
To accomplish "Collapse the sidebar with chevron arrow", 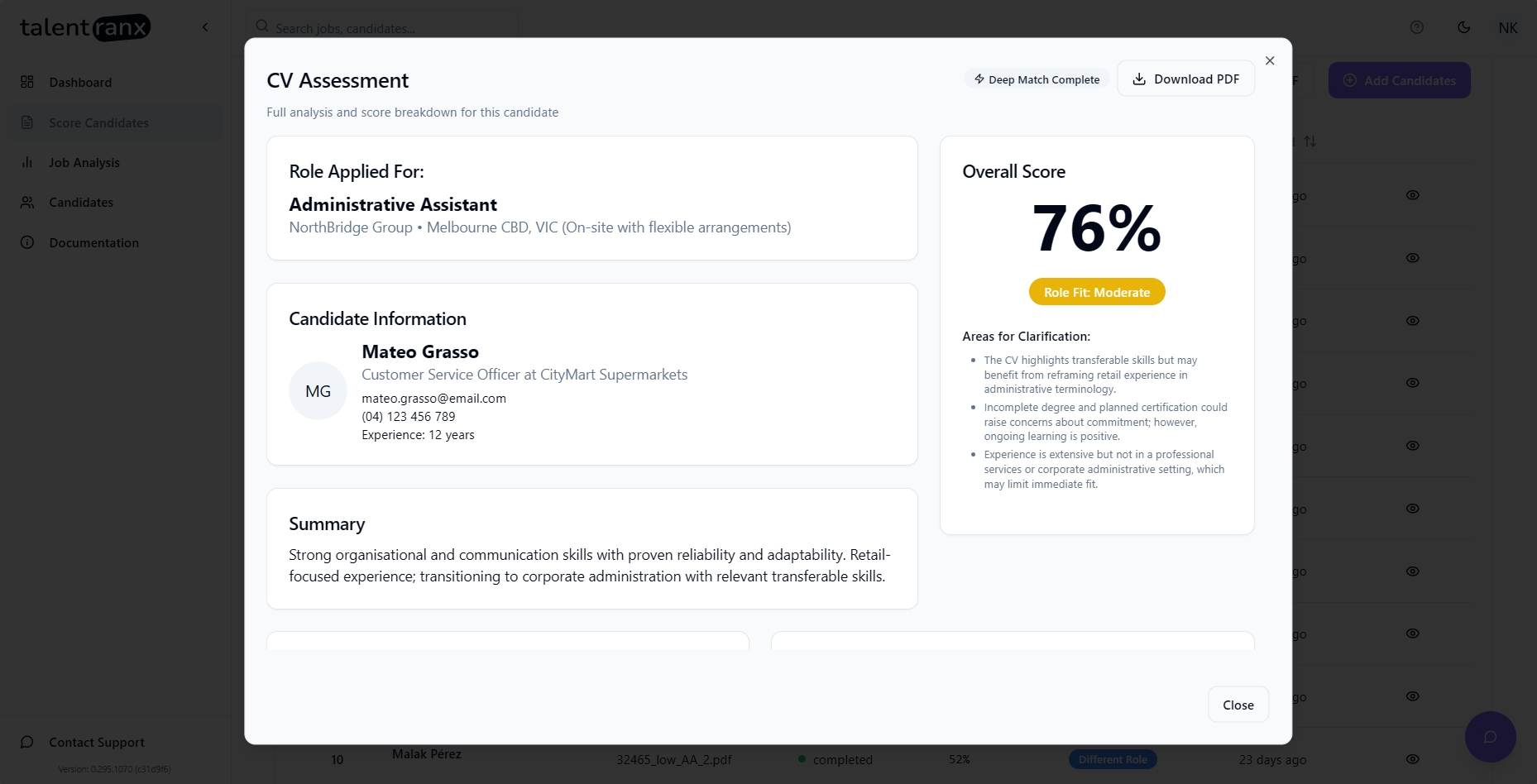I will [x=205, y=27].
